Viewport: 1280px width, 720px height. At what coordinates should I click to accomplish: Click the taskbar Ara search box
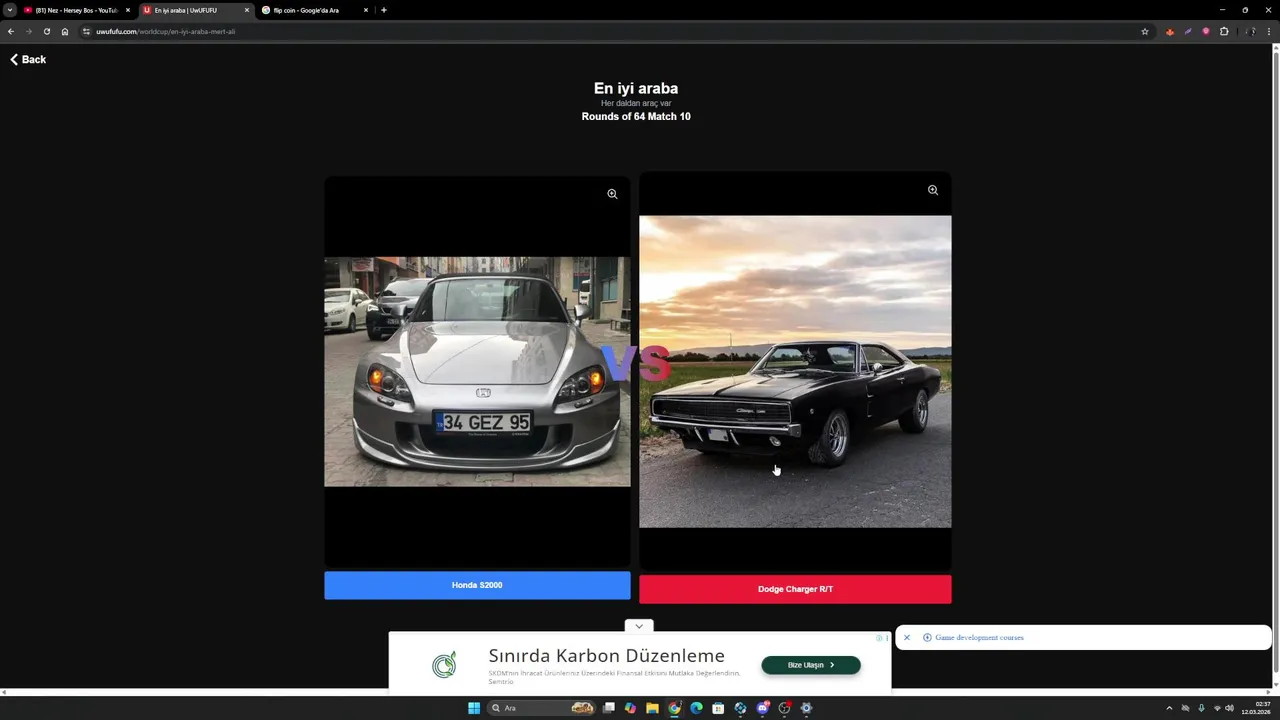pos(541,708)
